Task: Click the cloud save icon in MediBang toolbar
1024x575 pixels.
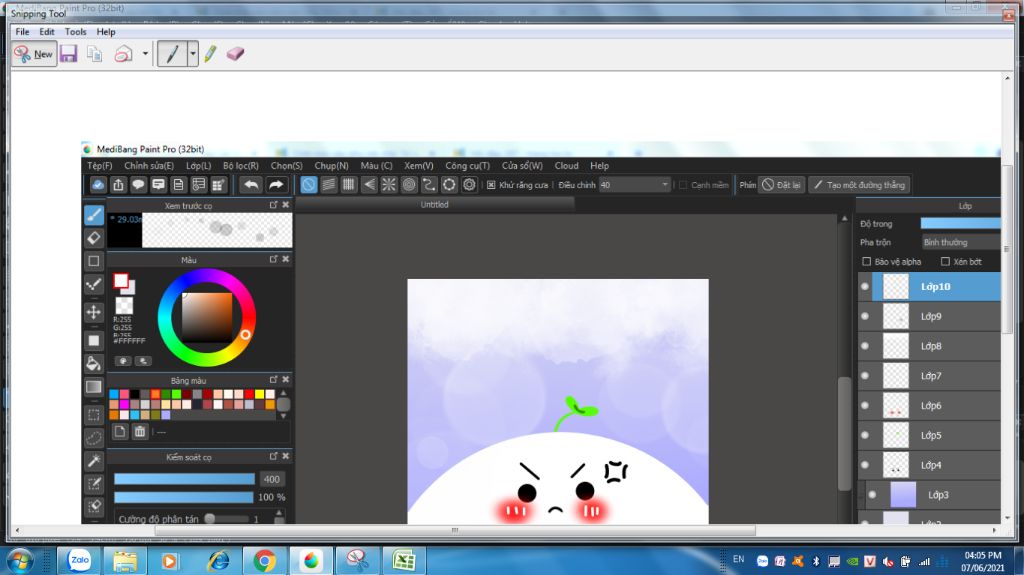Action: (98, 185)
